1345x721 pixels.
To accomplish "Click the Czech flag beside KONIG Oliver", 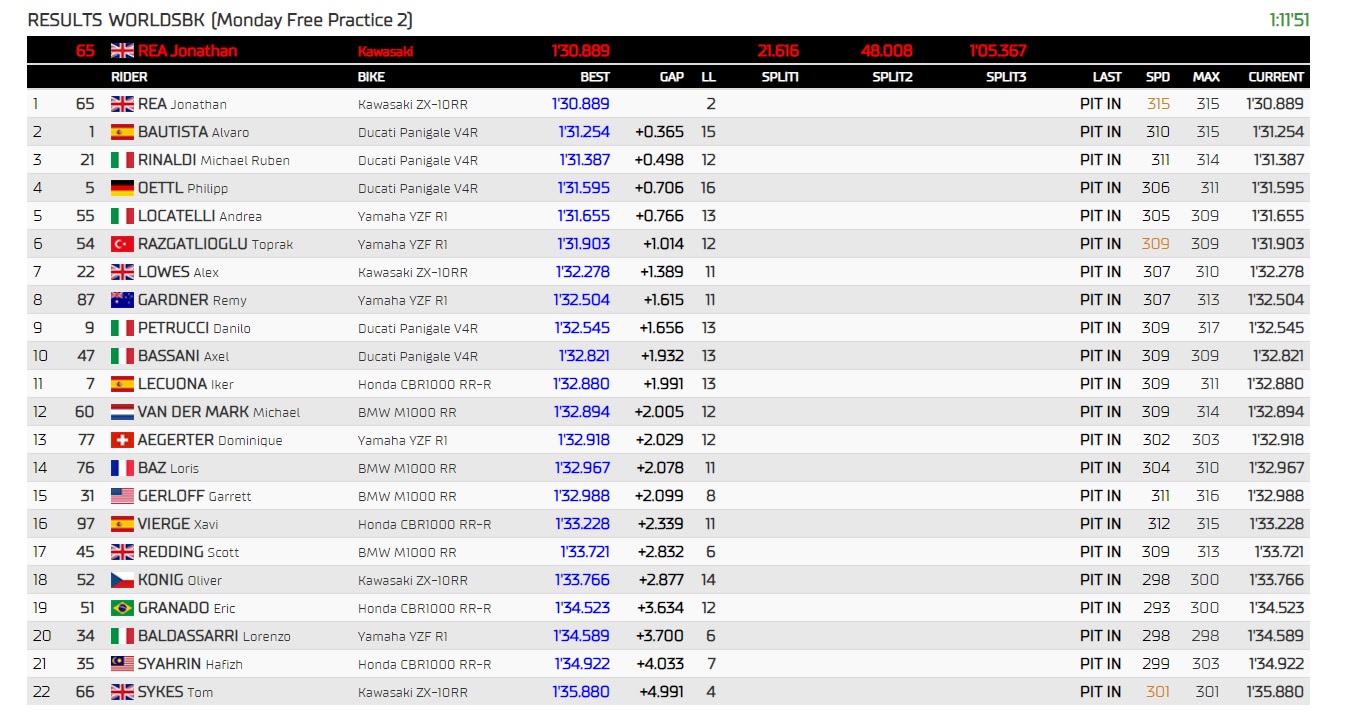I will (122, 579).
